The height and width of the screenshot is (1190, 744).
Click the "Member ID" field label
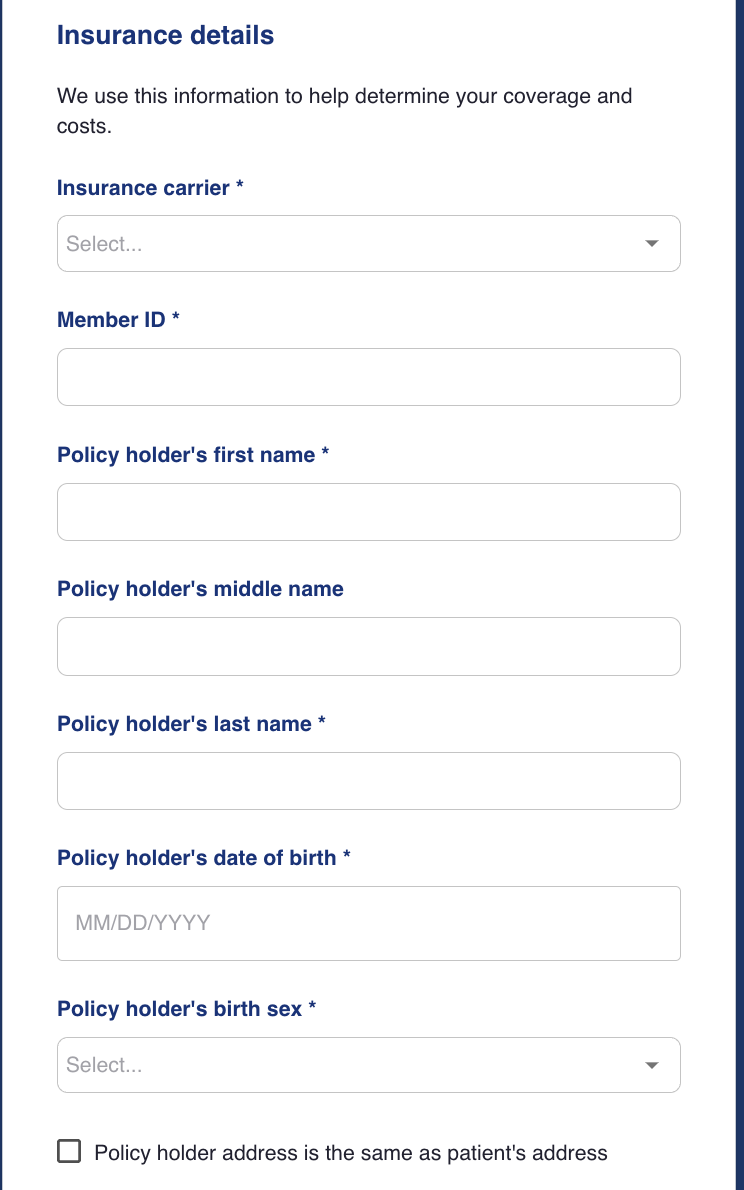pos(111,320)
